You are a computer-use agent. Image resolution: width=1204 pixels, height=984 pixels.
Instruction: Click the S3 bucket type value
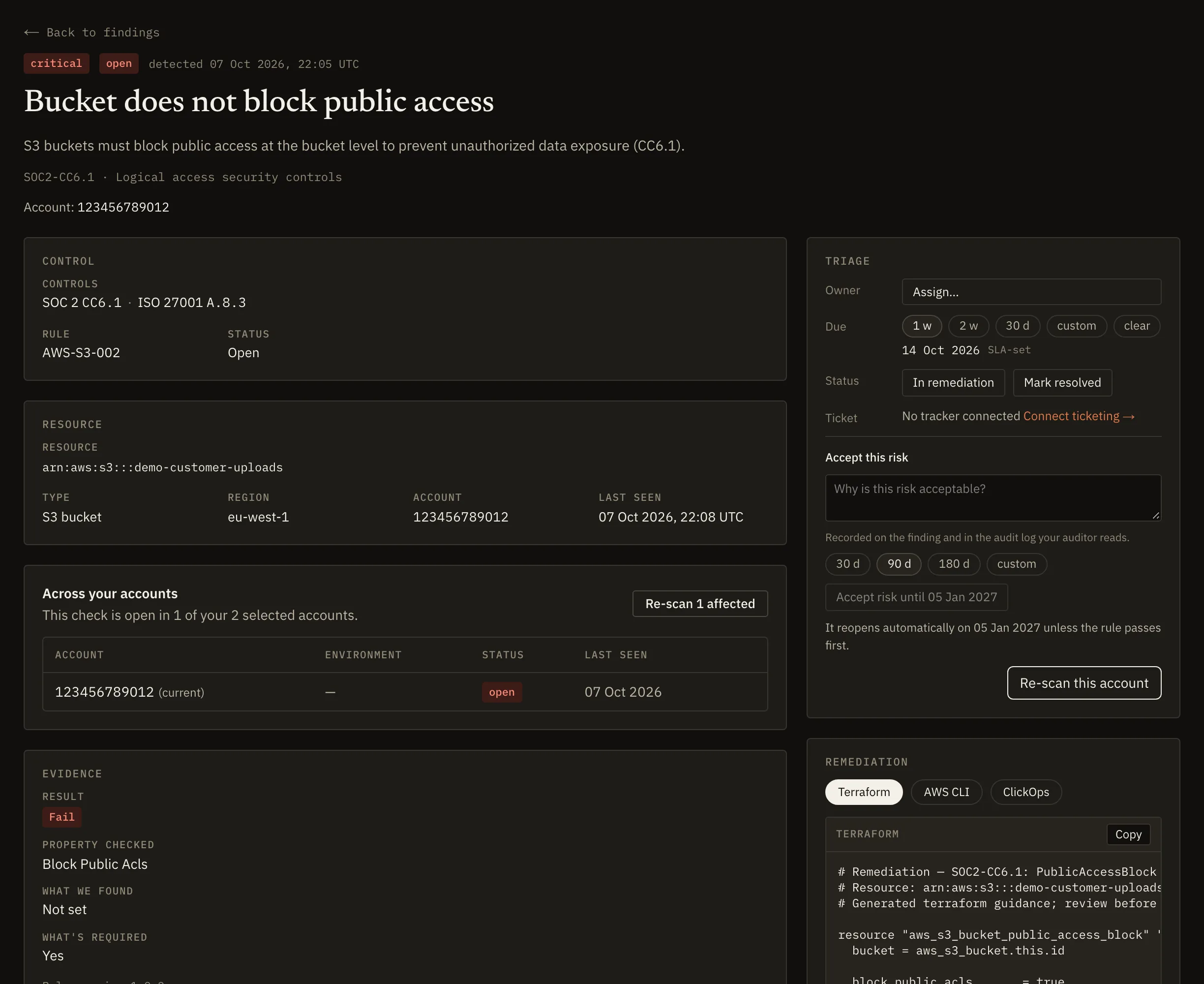72,517
